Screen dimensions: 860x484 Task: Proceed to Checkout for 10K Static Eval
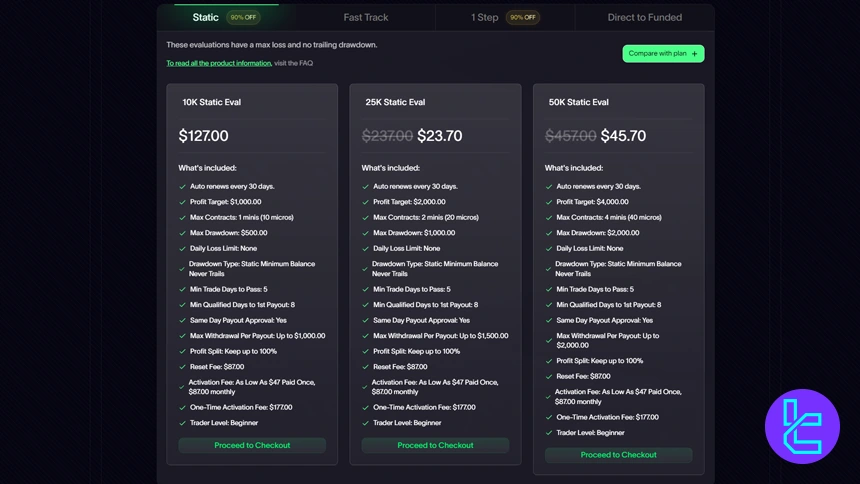[252, 445]
